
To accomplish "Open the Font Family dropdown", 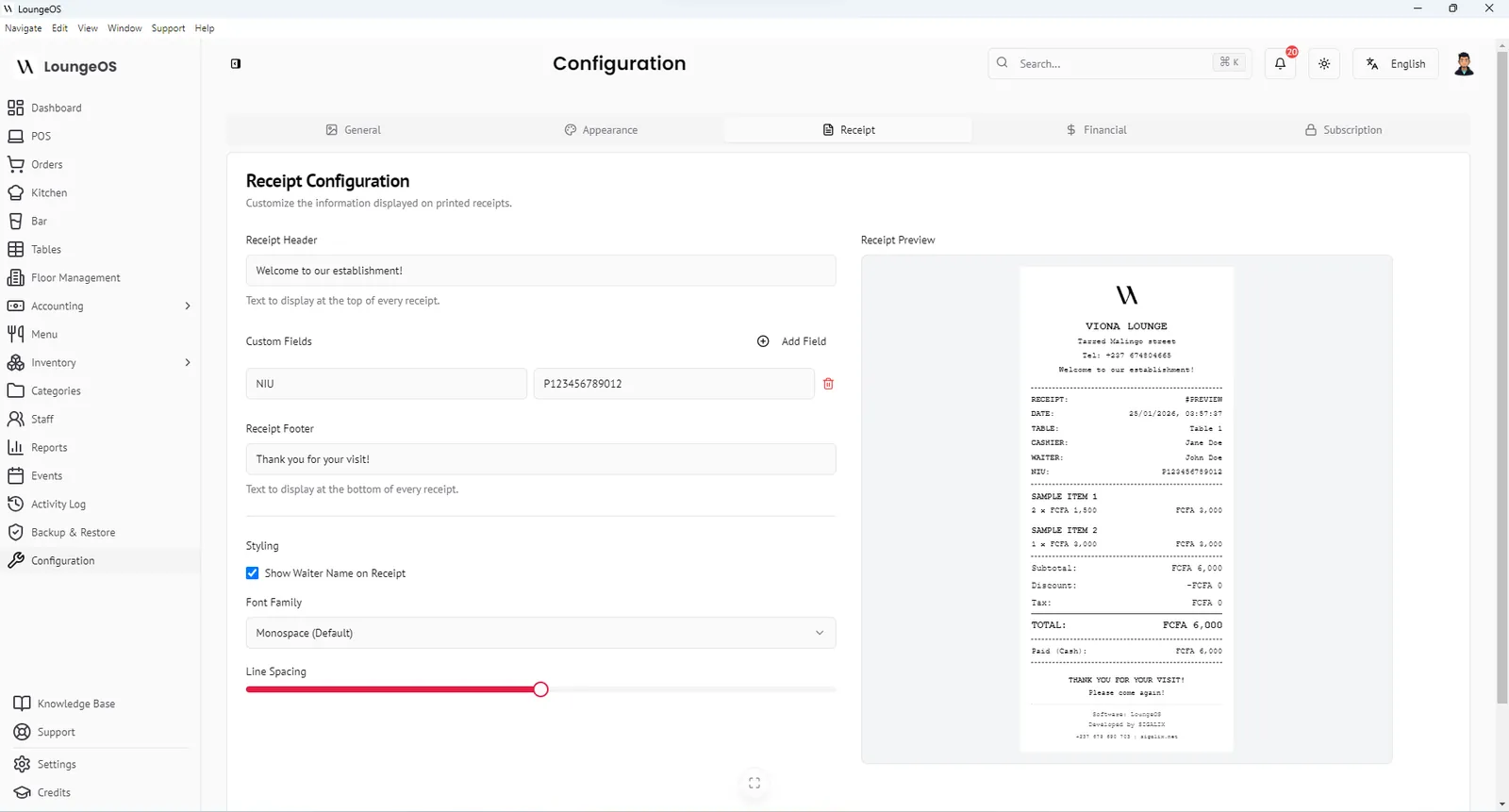I will point(540,633).
